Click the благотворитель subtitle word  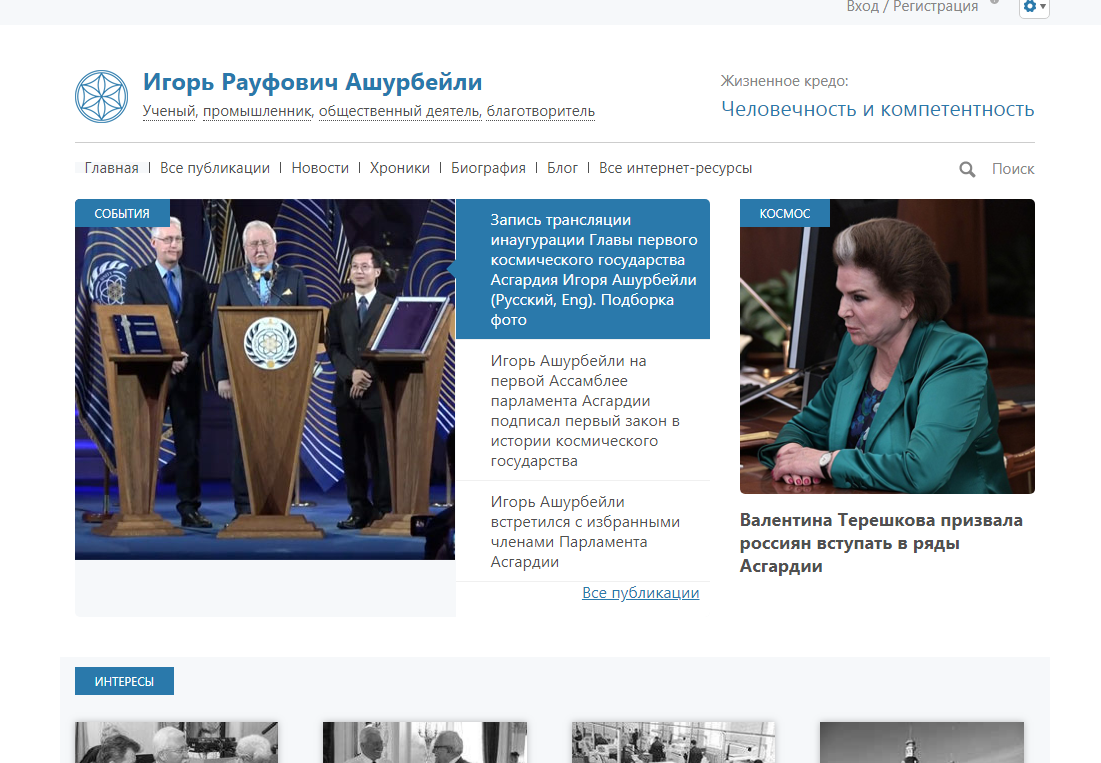541,111
